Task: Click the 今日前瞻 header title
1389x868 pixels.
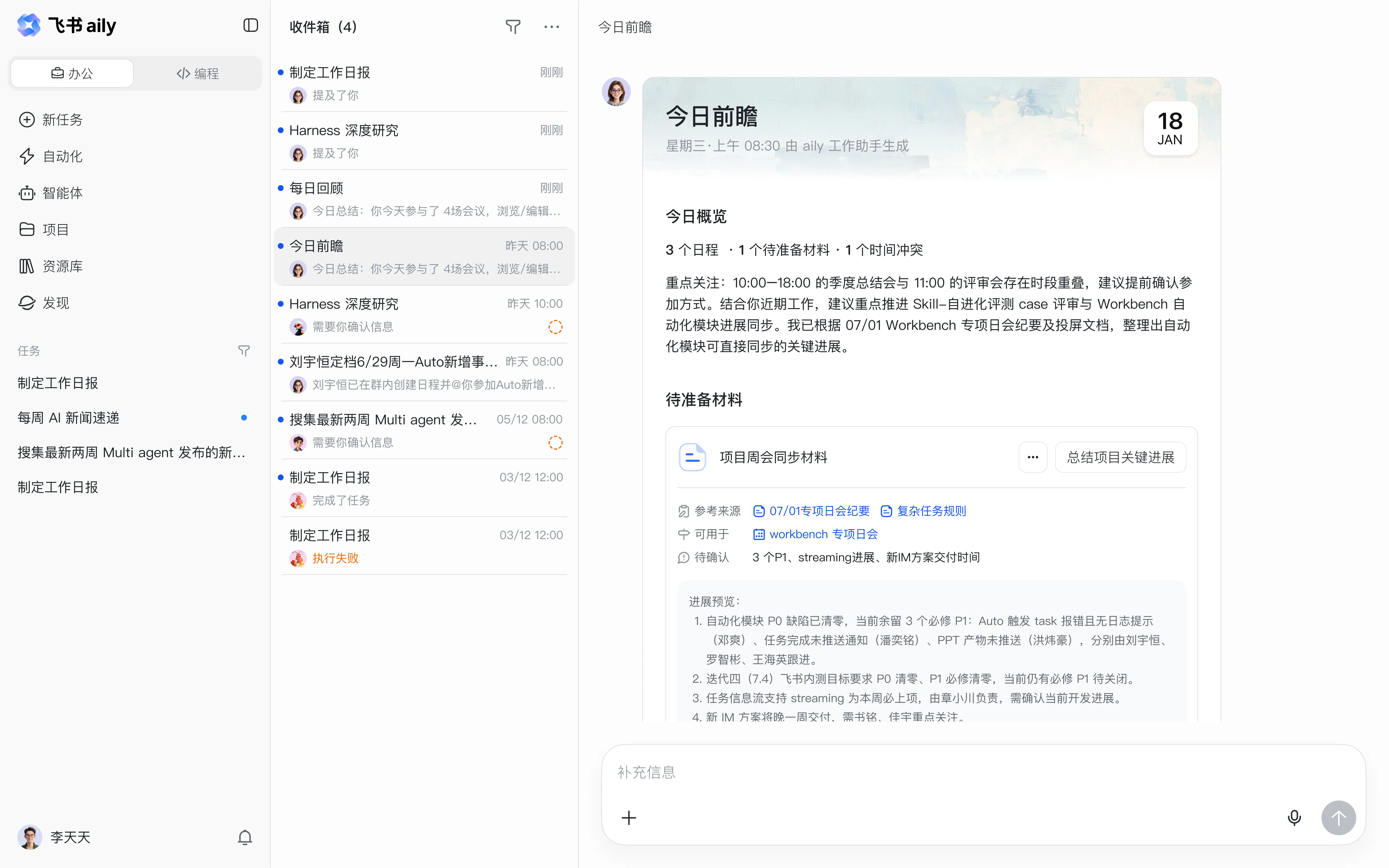Action: (x=625, y=27)
